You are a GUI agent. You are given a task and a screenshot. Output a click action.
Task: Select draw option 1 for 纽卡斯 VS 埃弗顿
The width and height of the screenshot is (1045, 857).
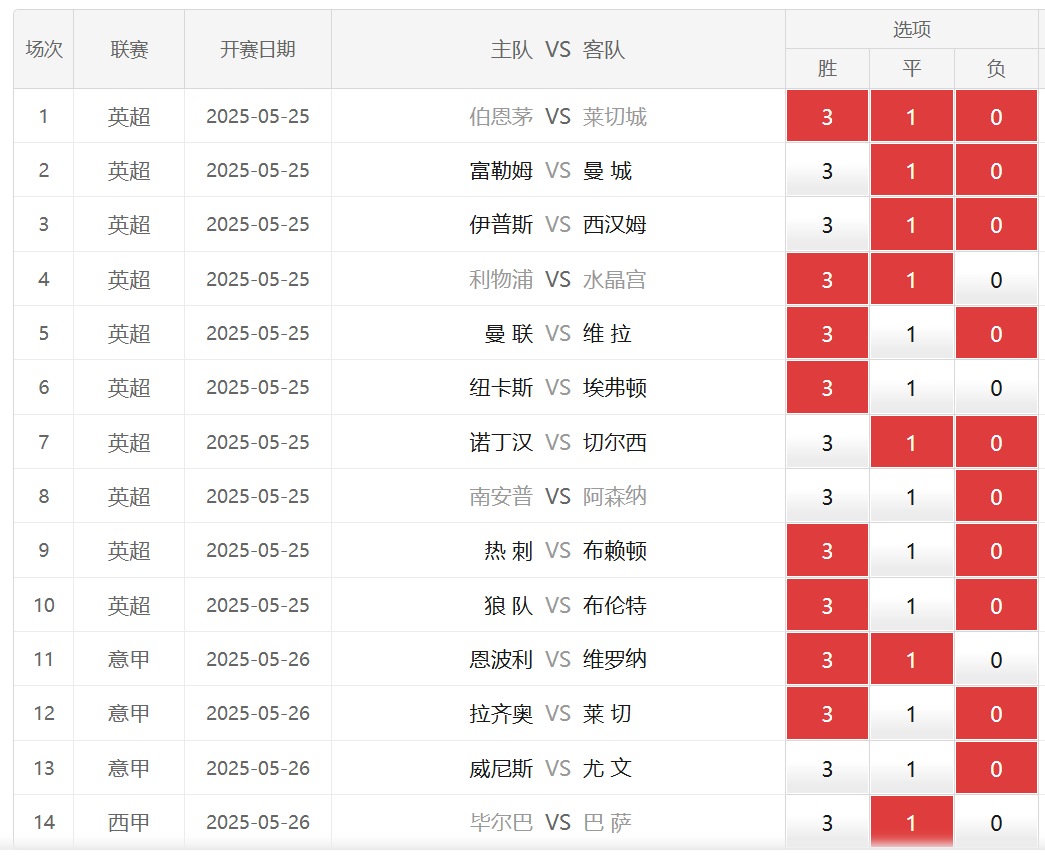click(912, 387)
